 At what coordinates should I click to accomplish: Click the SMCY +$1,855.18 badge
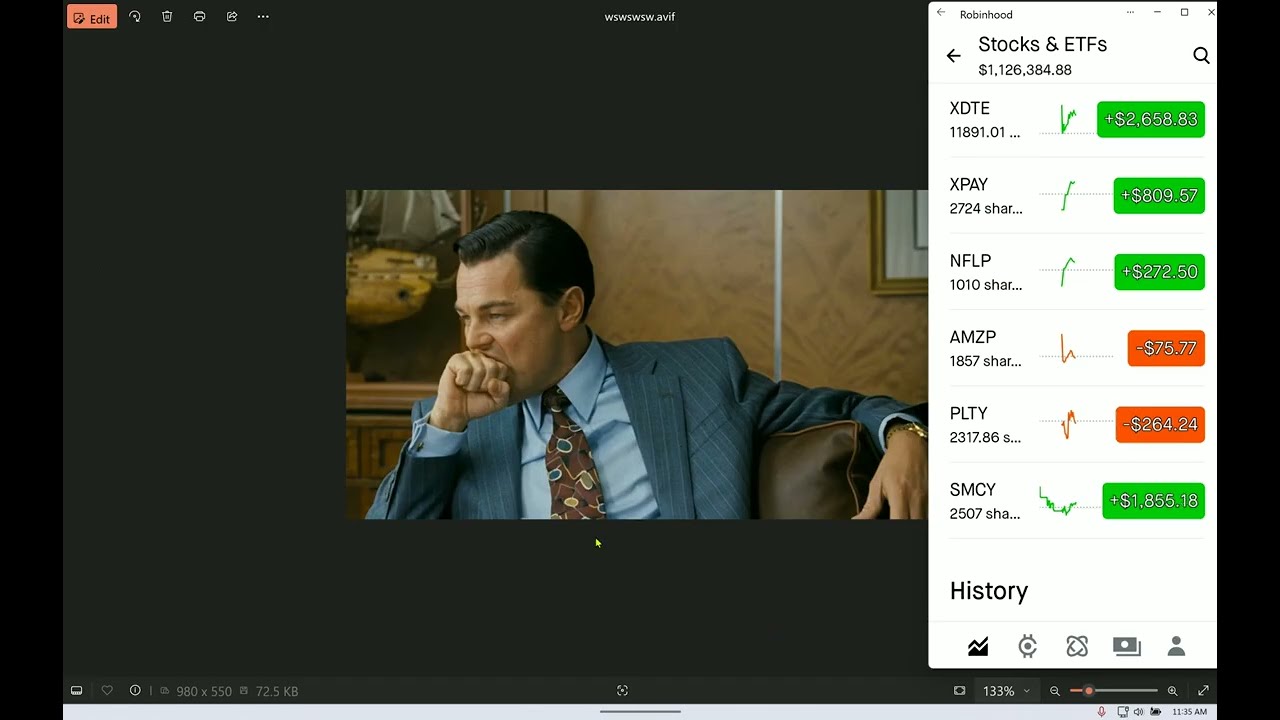1154,501
